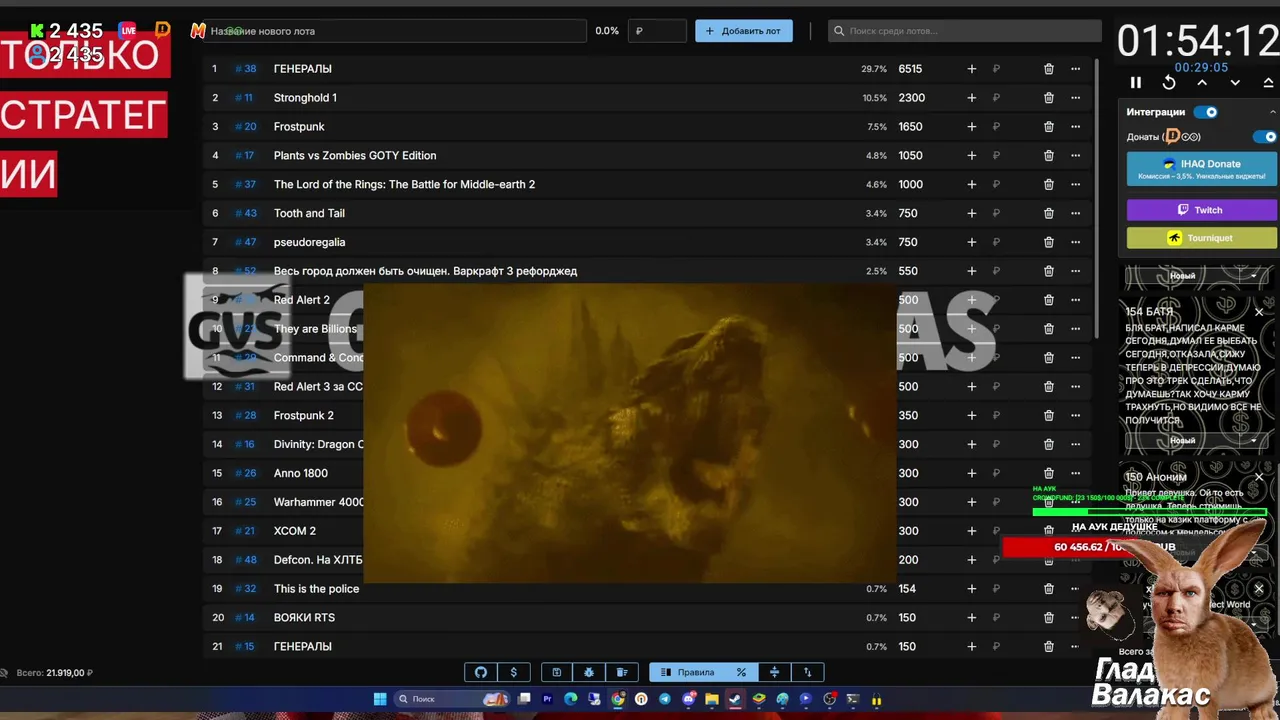The image size is (1280, 720).
Task: Click the bug report icon in bottom toolbar
Action: coord(589,672)
